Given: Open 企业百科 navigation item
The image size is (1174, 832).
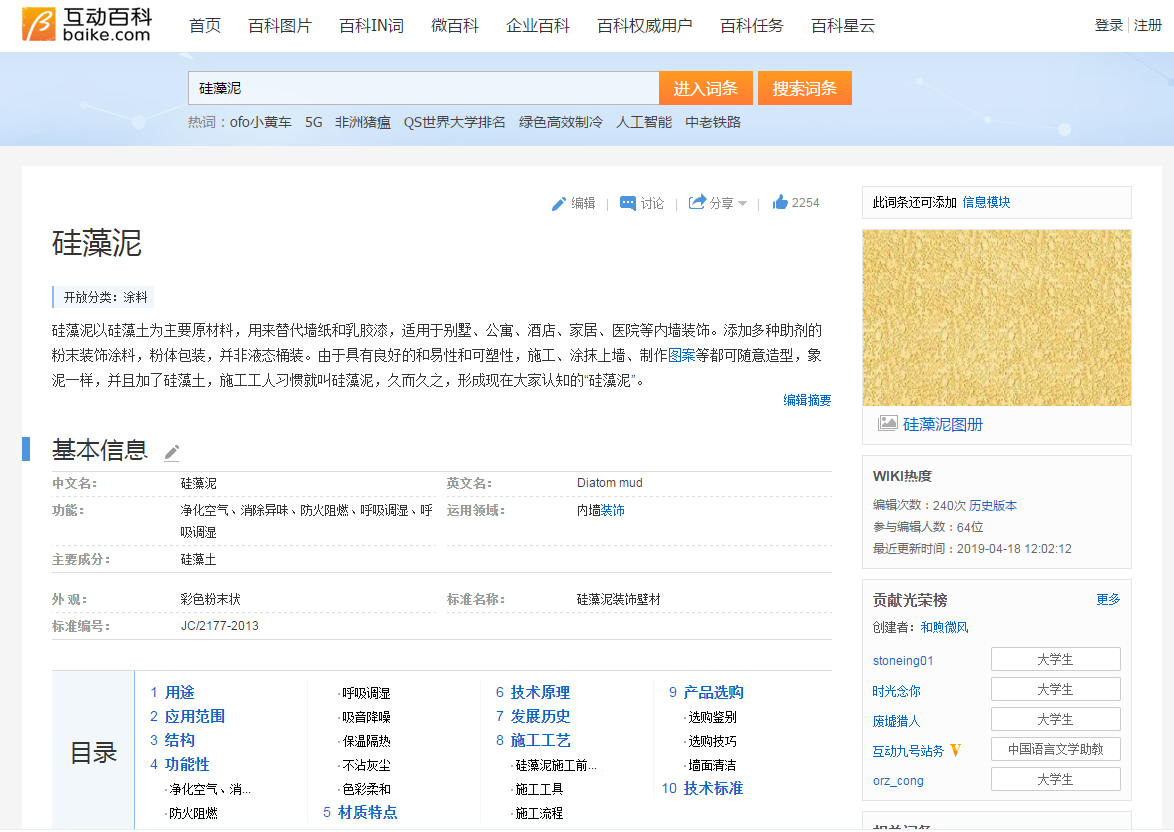Looking at the screenshot, I should click(x=538, y=26).
